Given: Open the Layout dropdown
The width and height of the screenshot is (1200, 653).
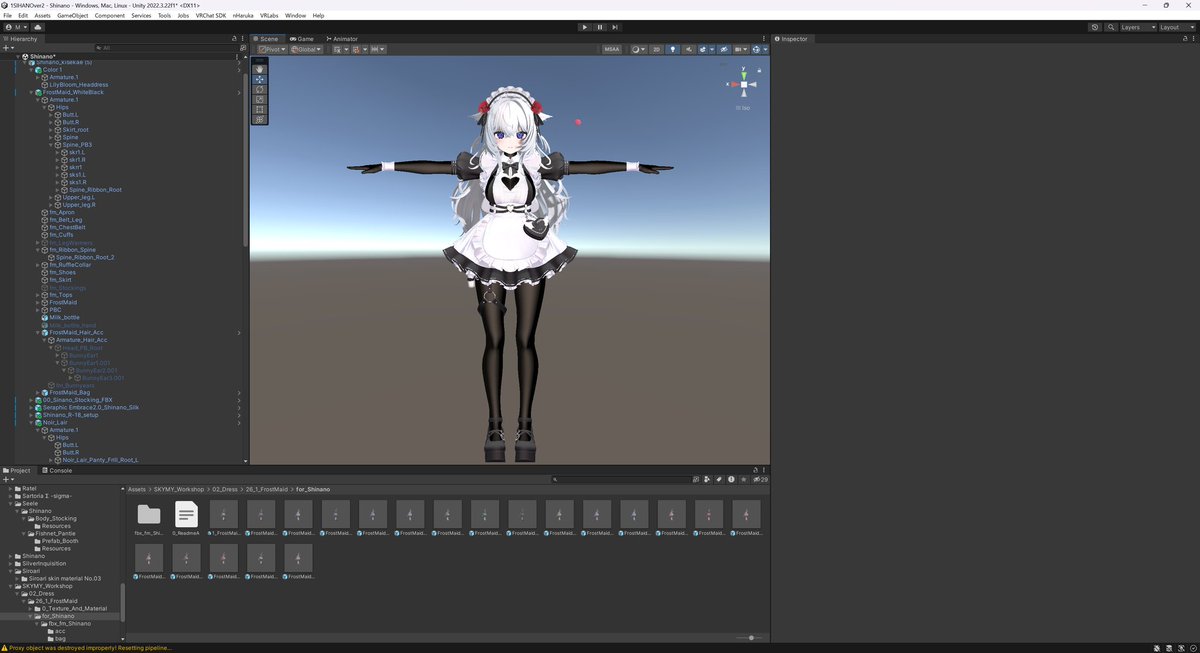Looking at the screenshot, I should click(1175, 27).
